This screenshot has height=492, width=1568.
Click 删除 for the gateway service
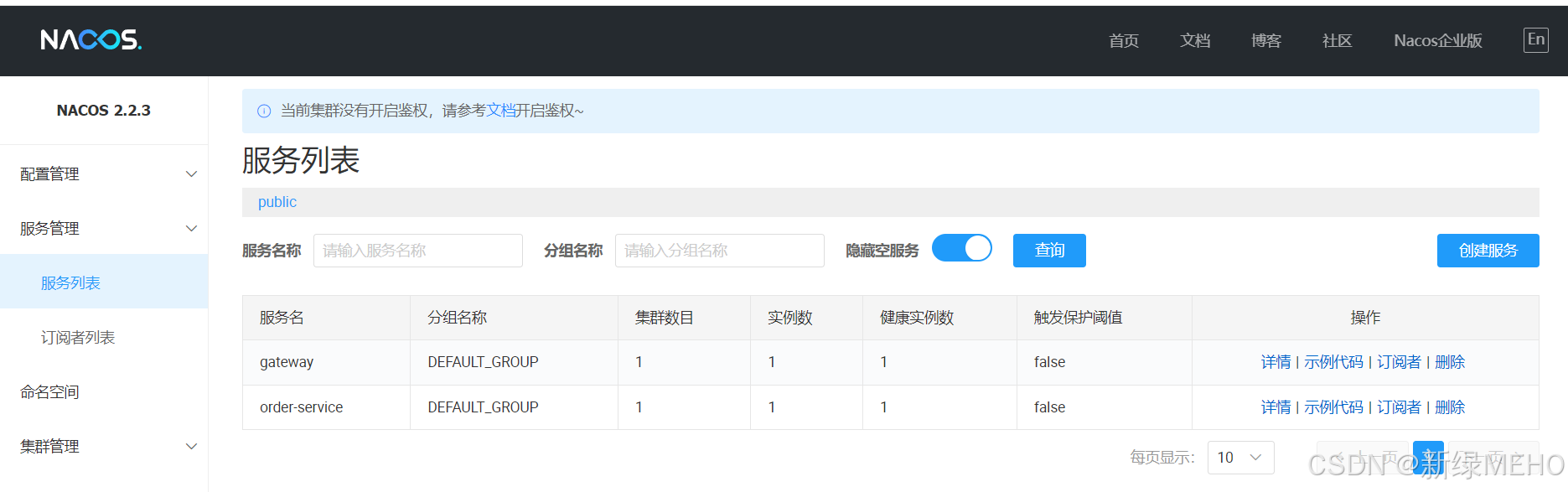(x=1450, y=362)
